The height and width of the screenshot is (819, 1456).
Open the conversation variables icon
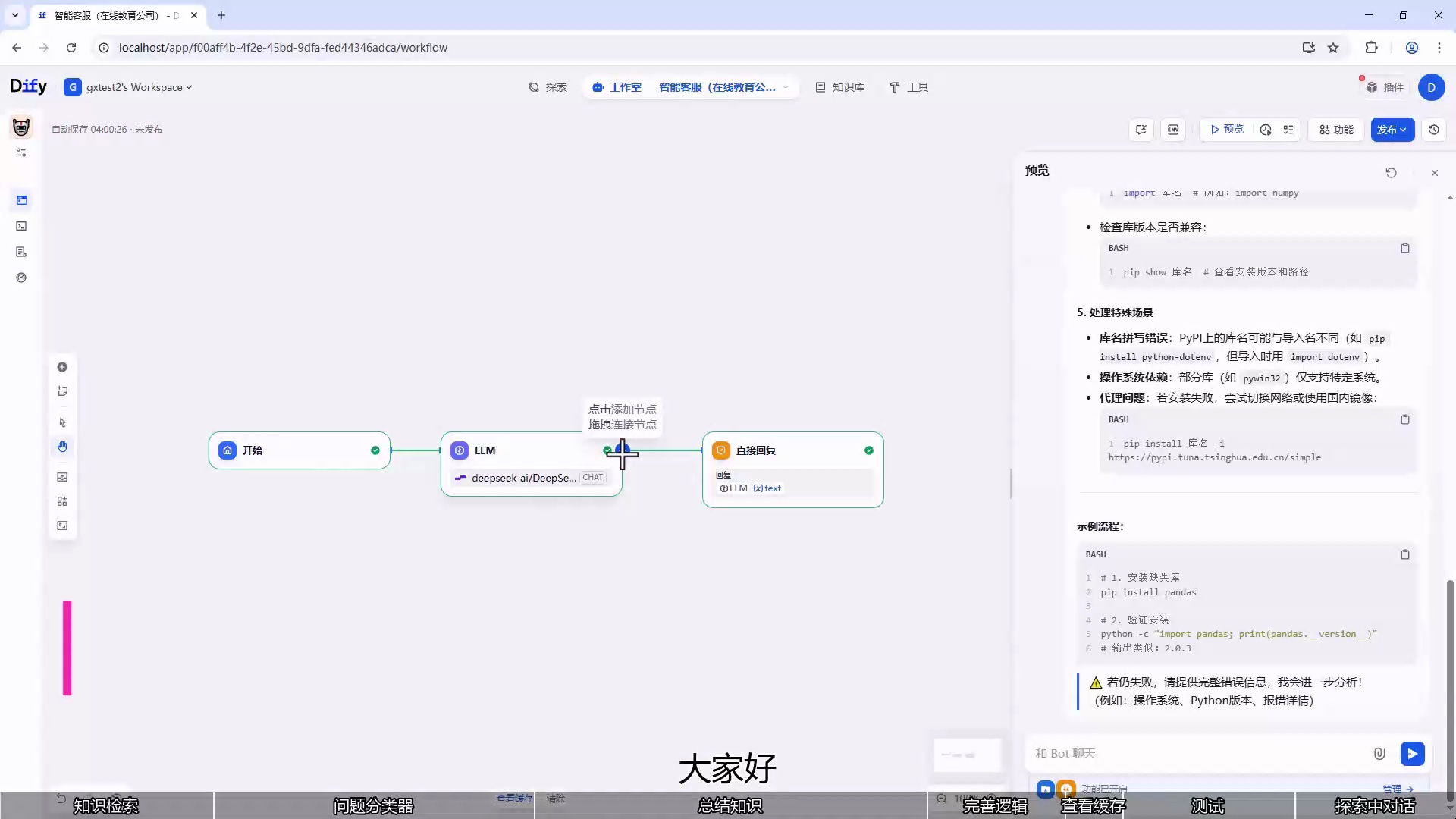coord(1141,130)
